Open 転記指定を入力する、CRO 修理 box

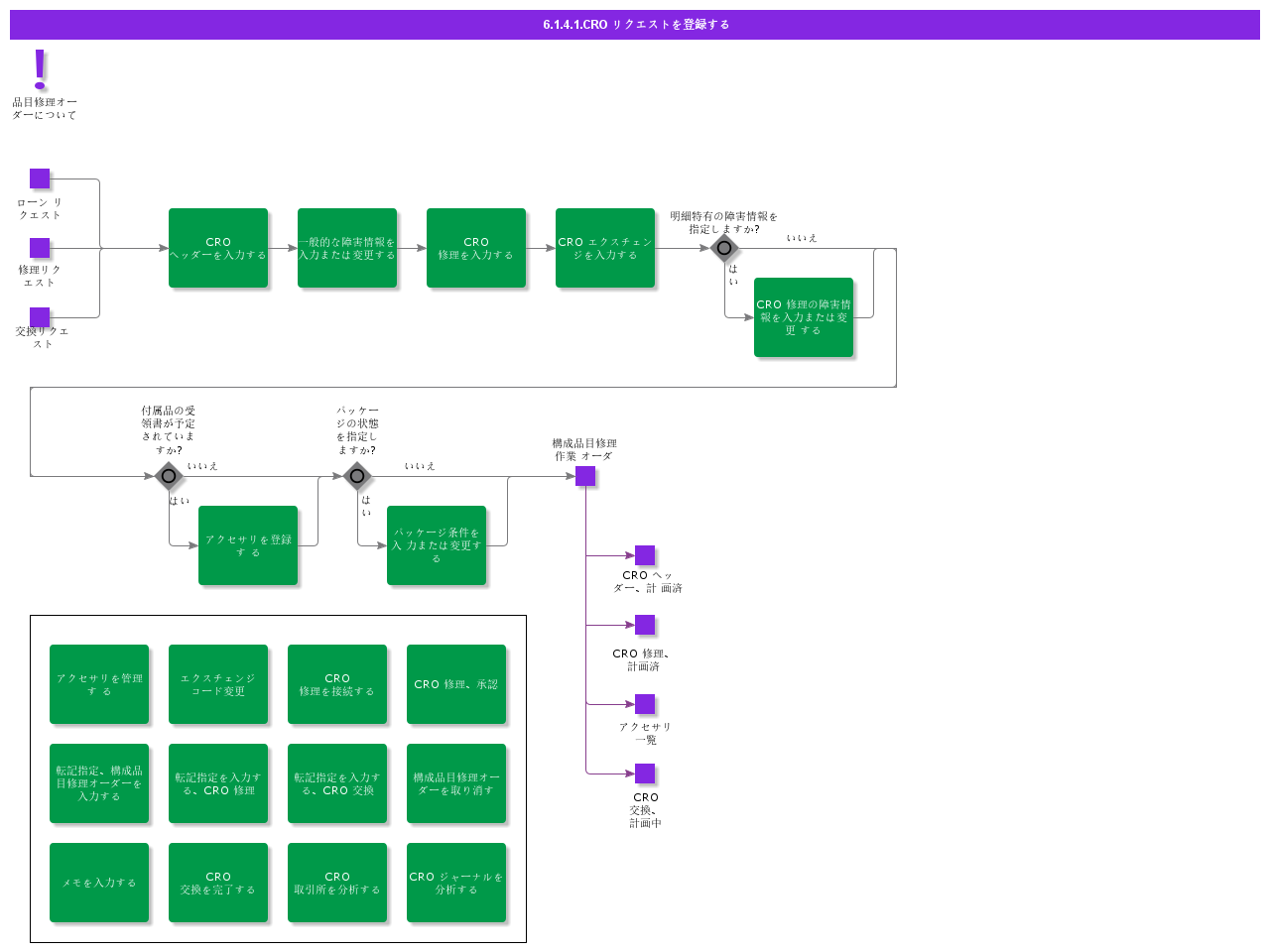click(218, 783)
